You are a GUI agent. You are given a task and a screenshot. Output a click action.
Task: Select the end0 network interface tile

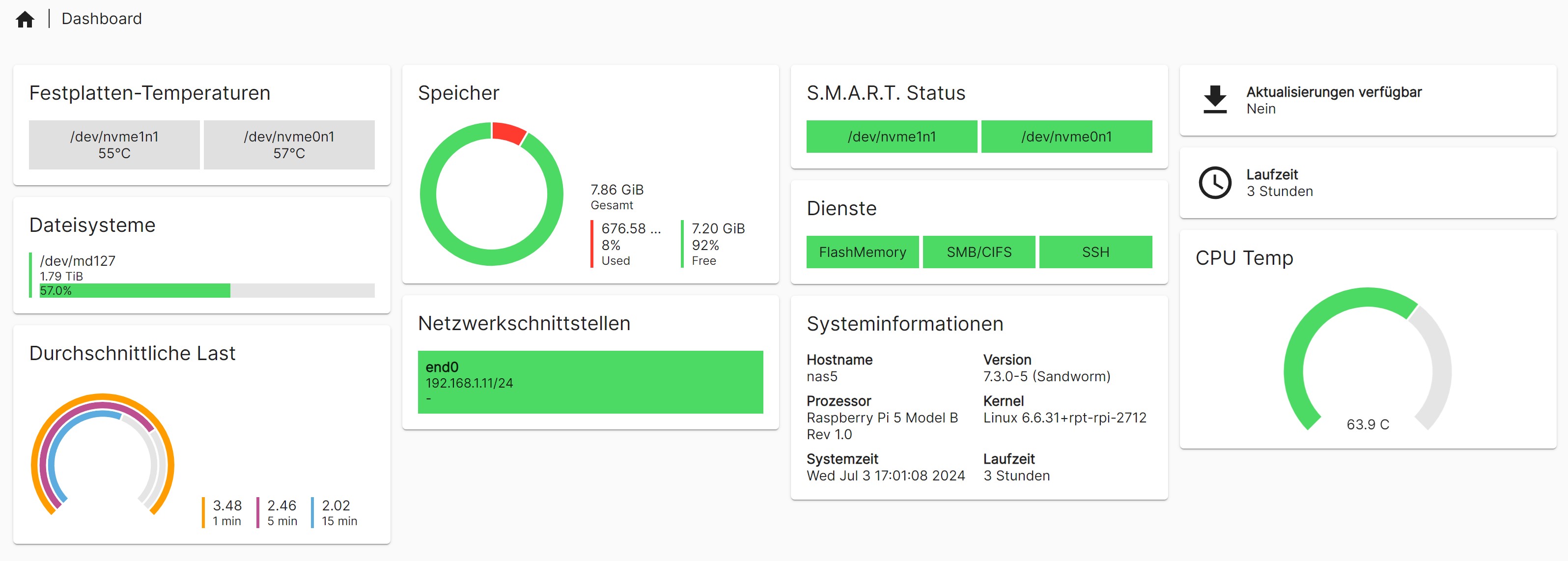click(x=590, y=382)
